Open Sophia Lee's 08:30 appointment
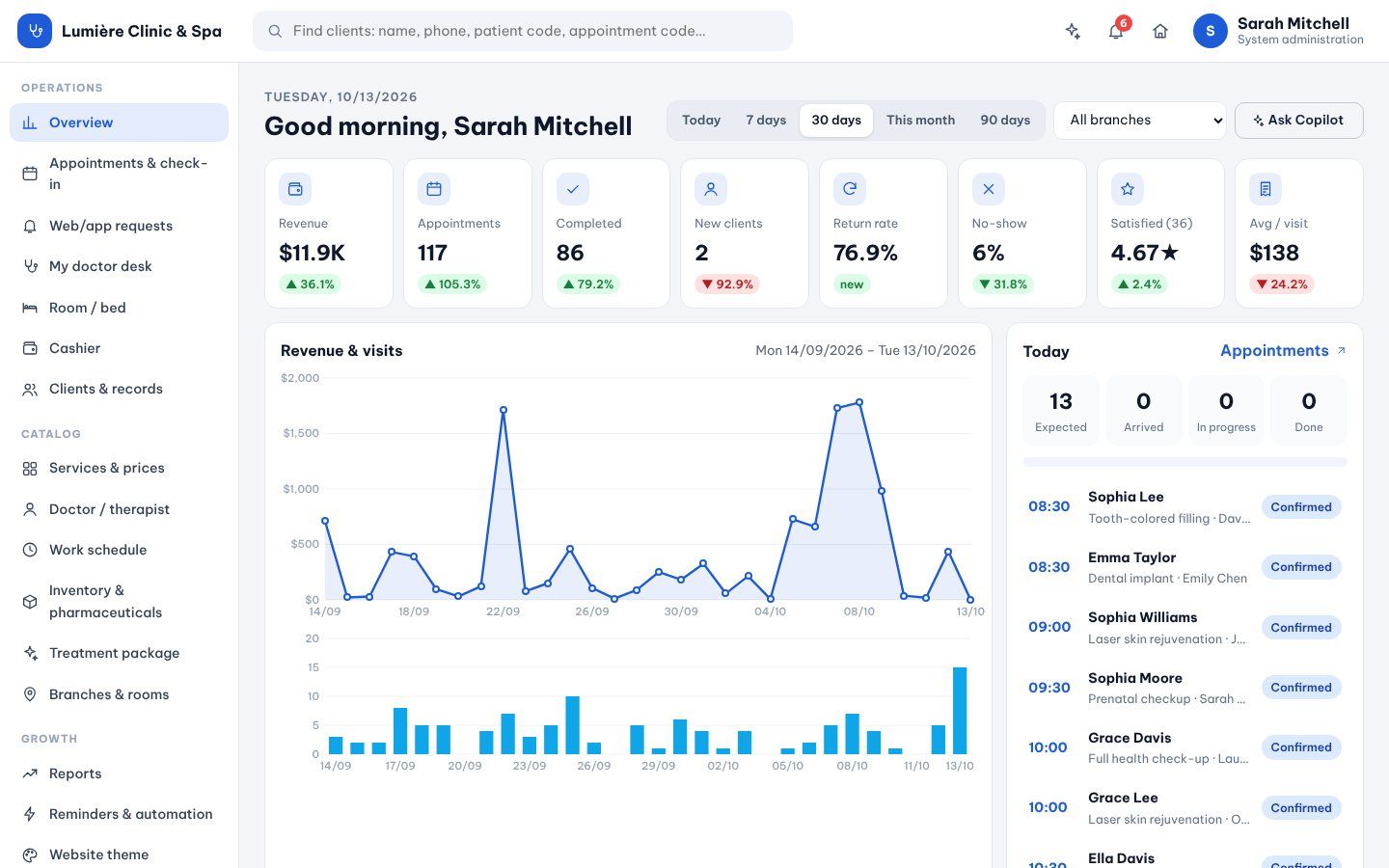Viewport: 1389px width, 868px height. pos(1185,507)
